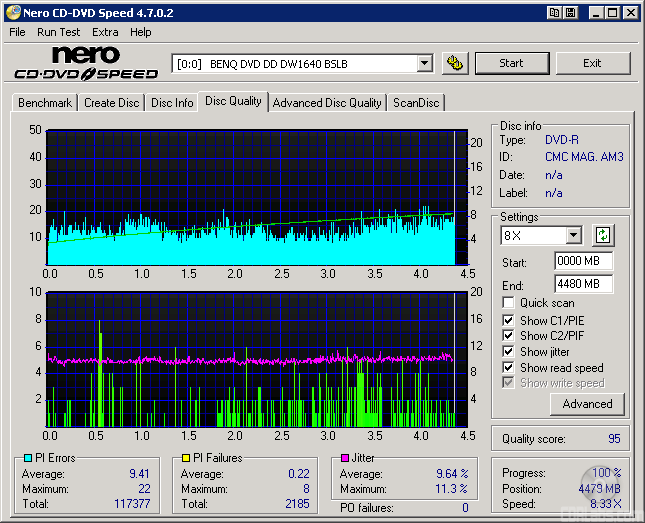
Task: Disable Show read speed checkbox
Action: [x=509, y=368]
